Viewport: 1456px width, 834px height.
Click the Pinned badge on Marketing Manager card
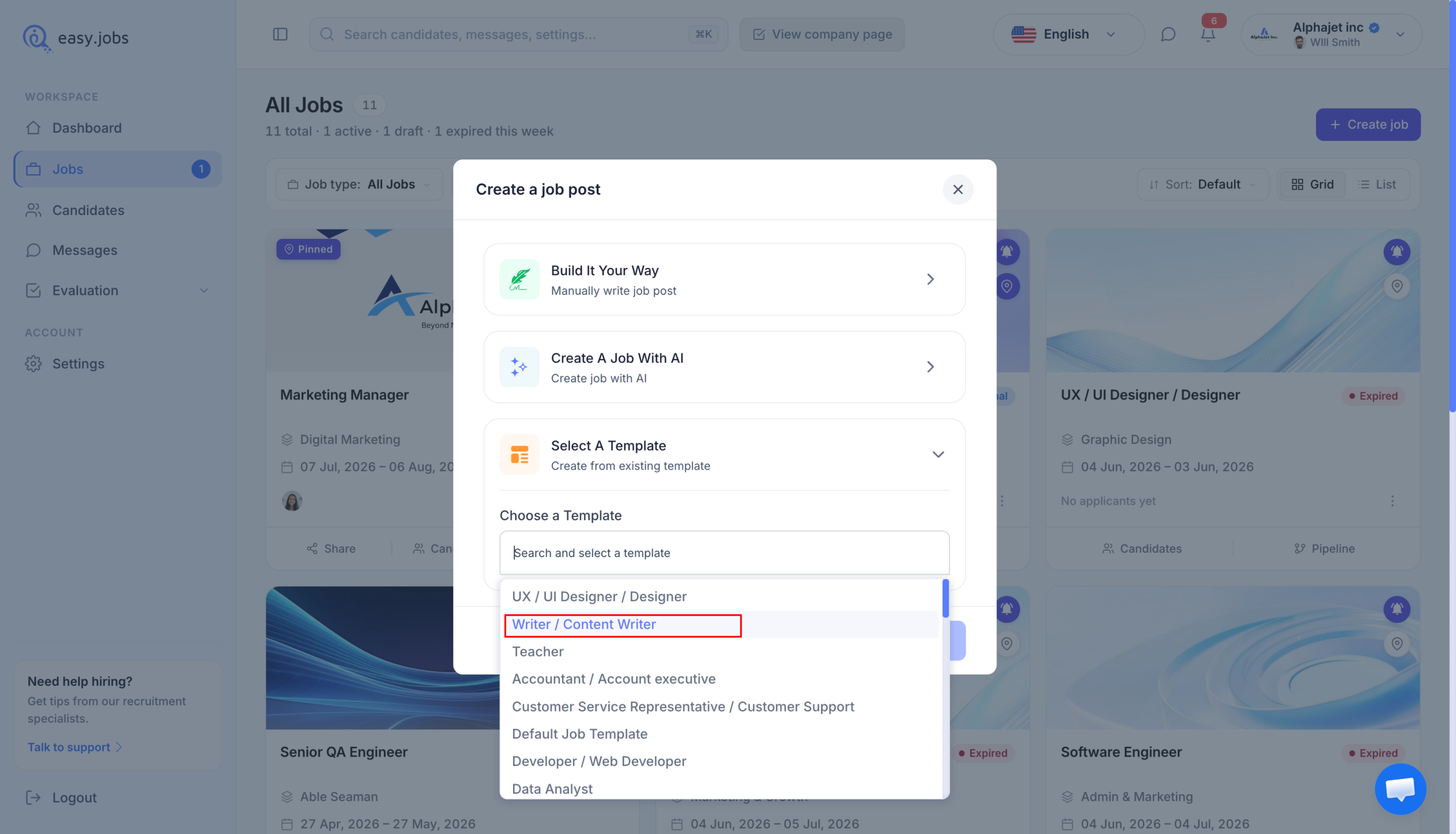pos(309,249)
